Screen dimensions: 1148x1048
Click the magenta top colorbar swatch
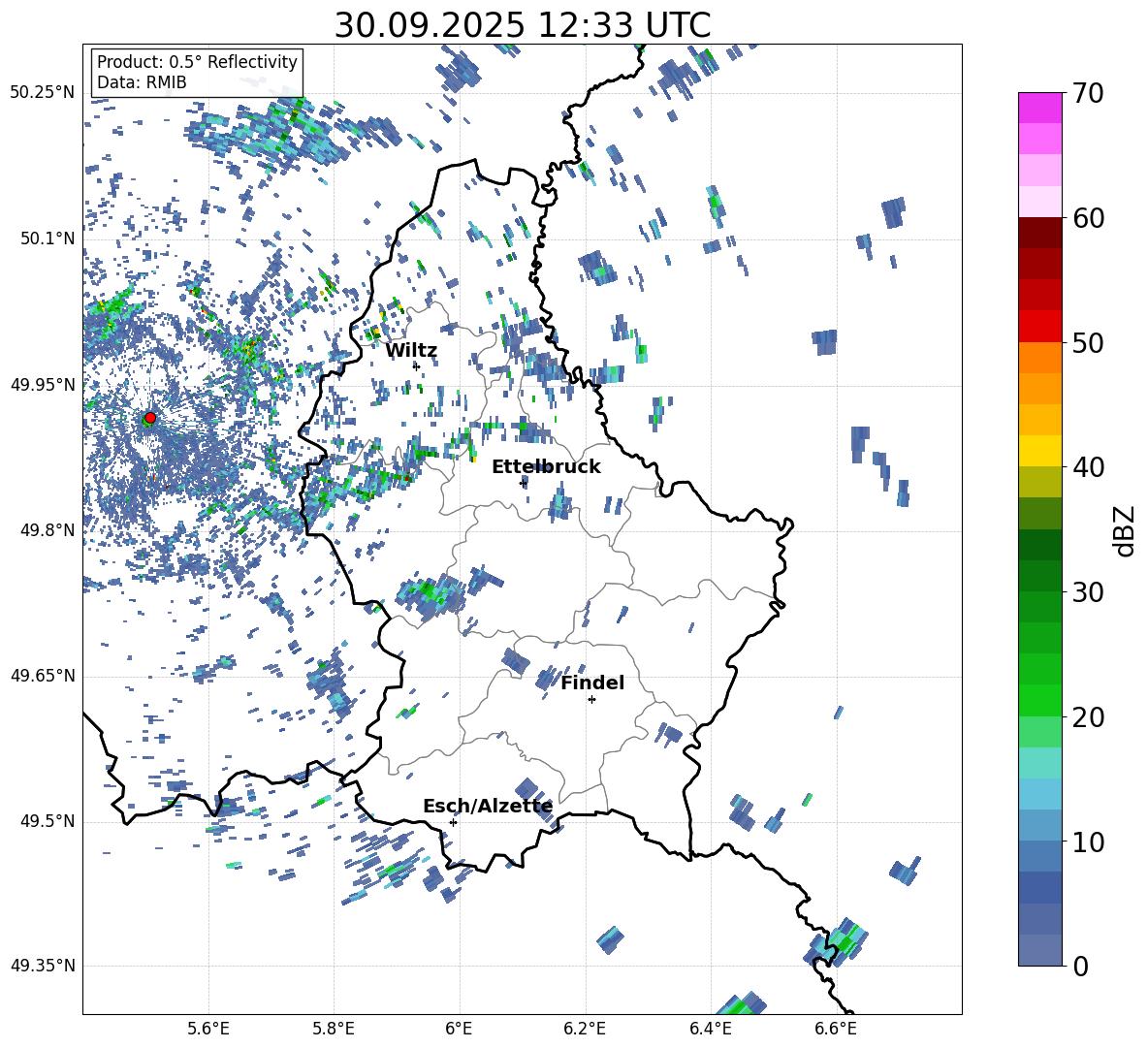(x=1039, y=108)
